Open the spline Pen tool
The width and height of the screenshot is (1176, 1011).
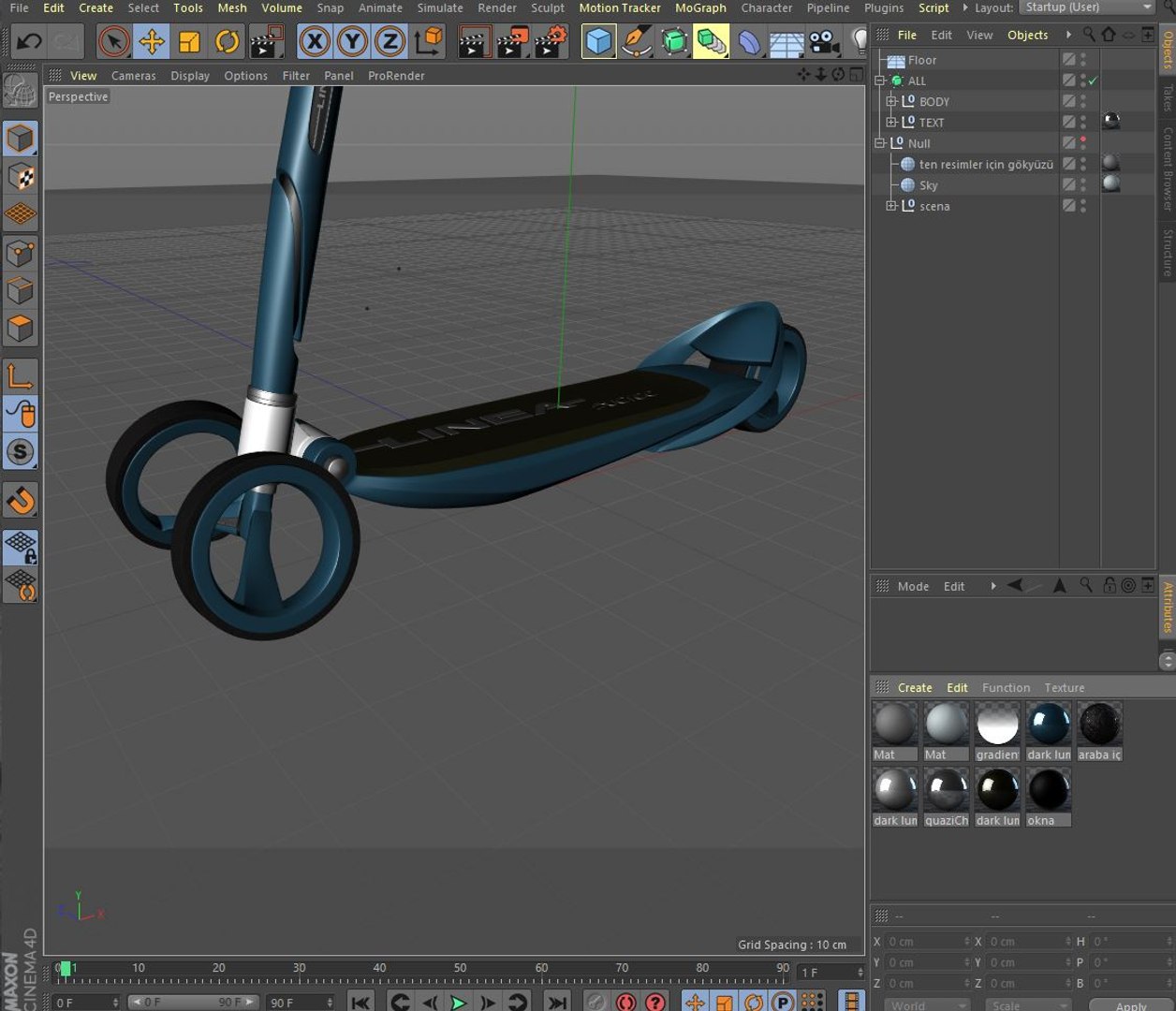[x=637, y=41]
